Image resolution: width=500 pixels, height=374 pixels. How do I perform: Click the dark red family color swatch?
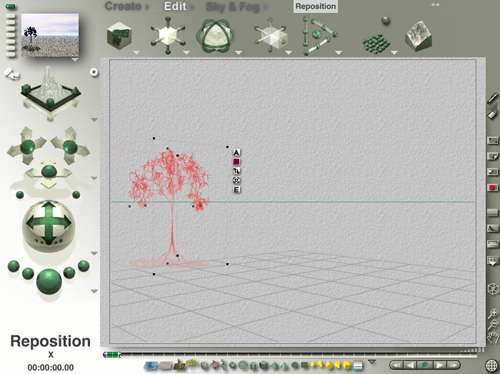coord(236,162)
